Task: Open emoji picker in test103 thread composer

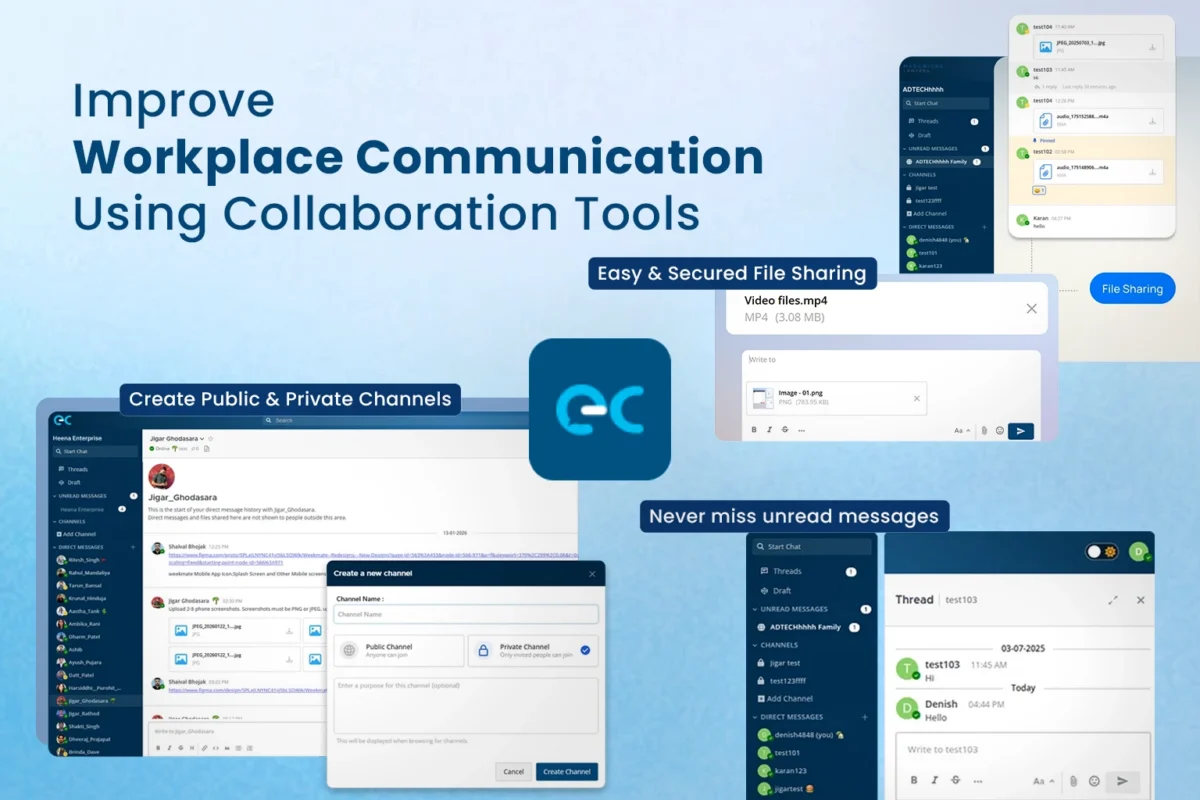Action: tap(1094, 781)
